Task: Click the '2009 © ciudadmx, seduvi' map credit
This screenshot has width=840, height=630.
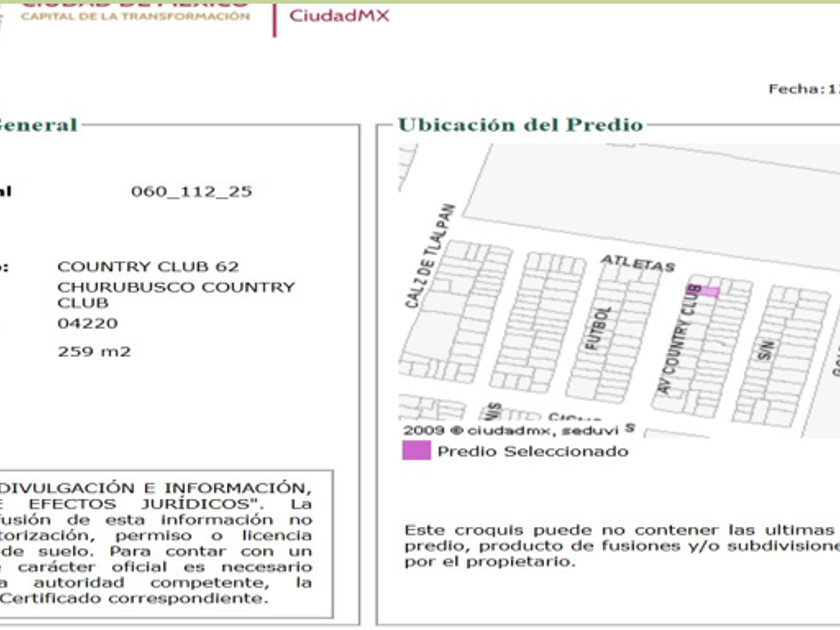Action: [x=511, y=430]
